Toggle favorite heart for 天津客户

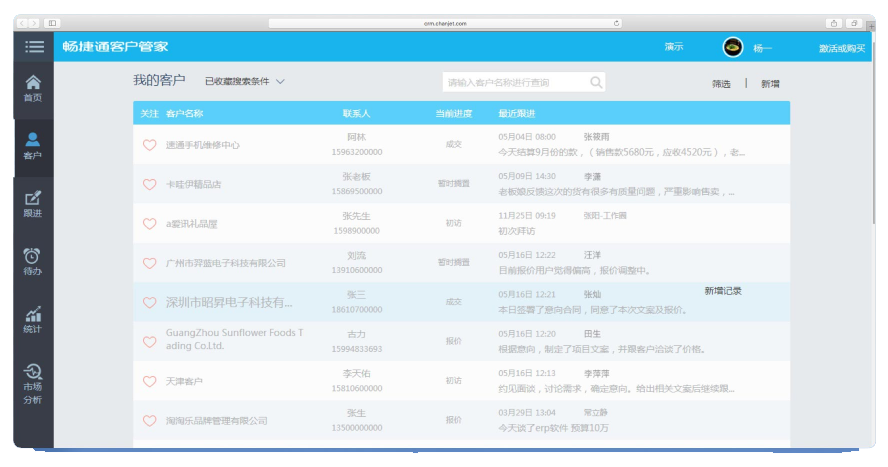(150, 382)
